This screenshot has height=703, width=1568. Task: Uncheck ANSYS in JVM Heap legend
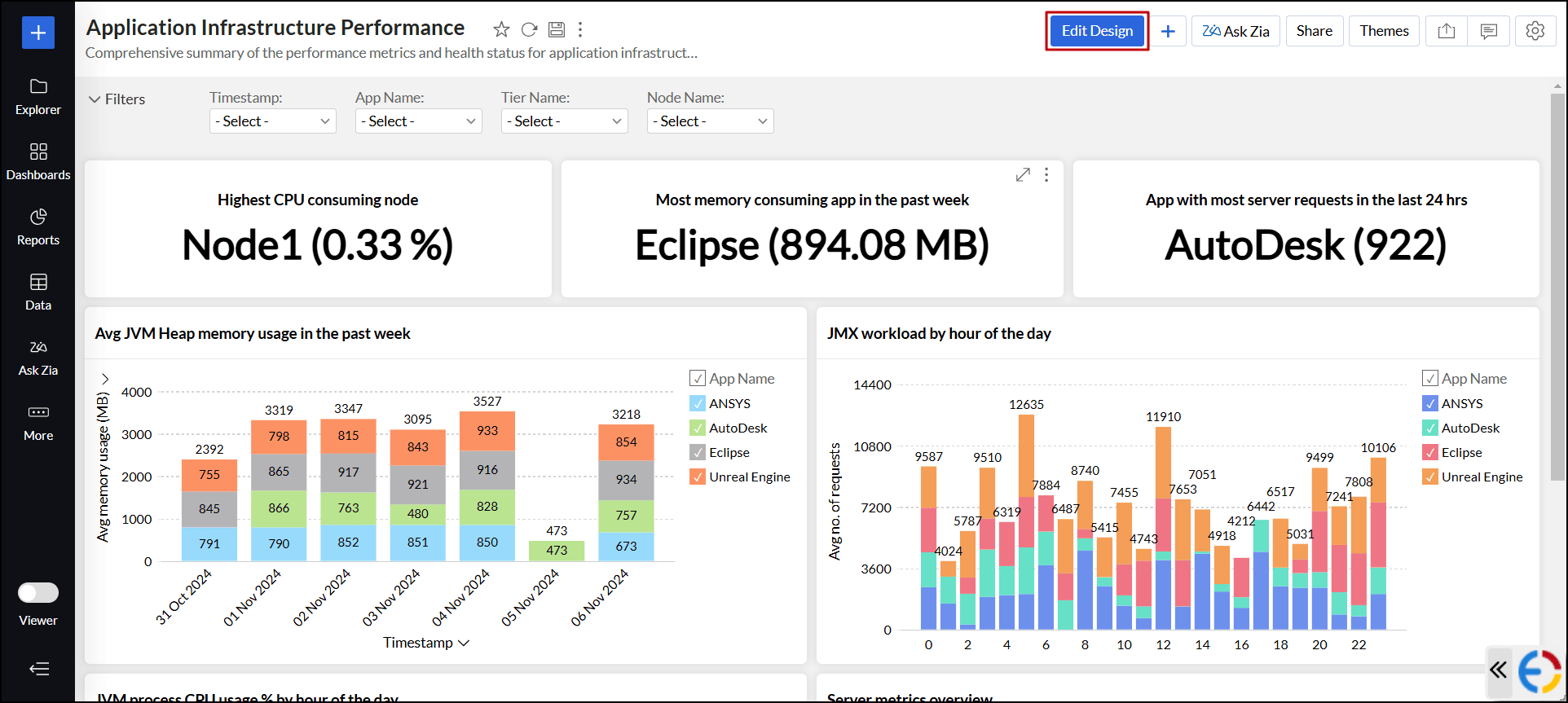[698, 403]
